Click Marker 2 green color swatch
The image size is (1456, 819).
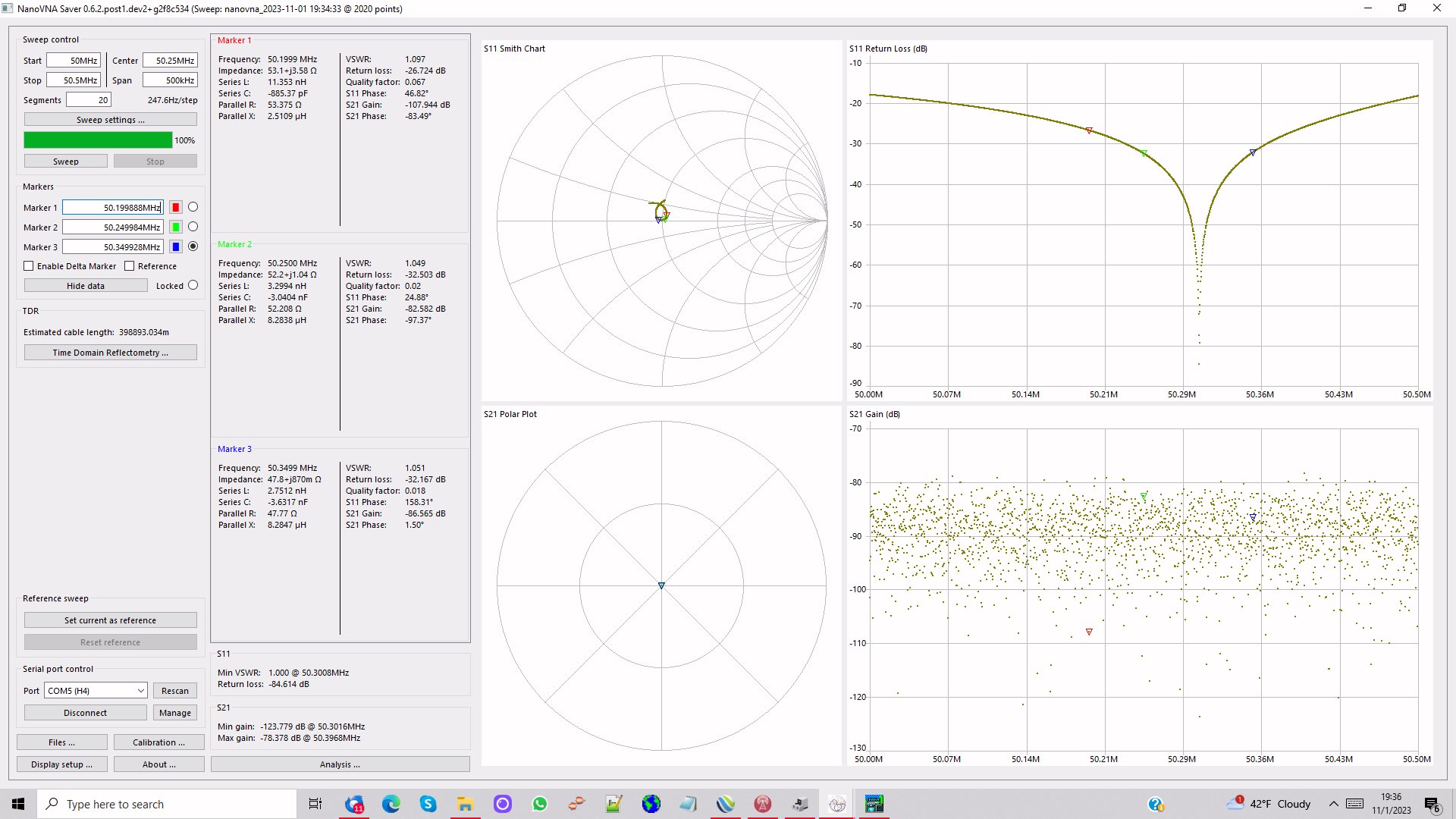[176, 227]
